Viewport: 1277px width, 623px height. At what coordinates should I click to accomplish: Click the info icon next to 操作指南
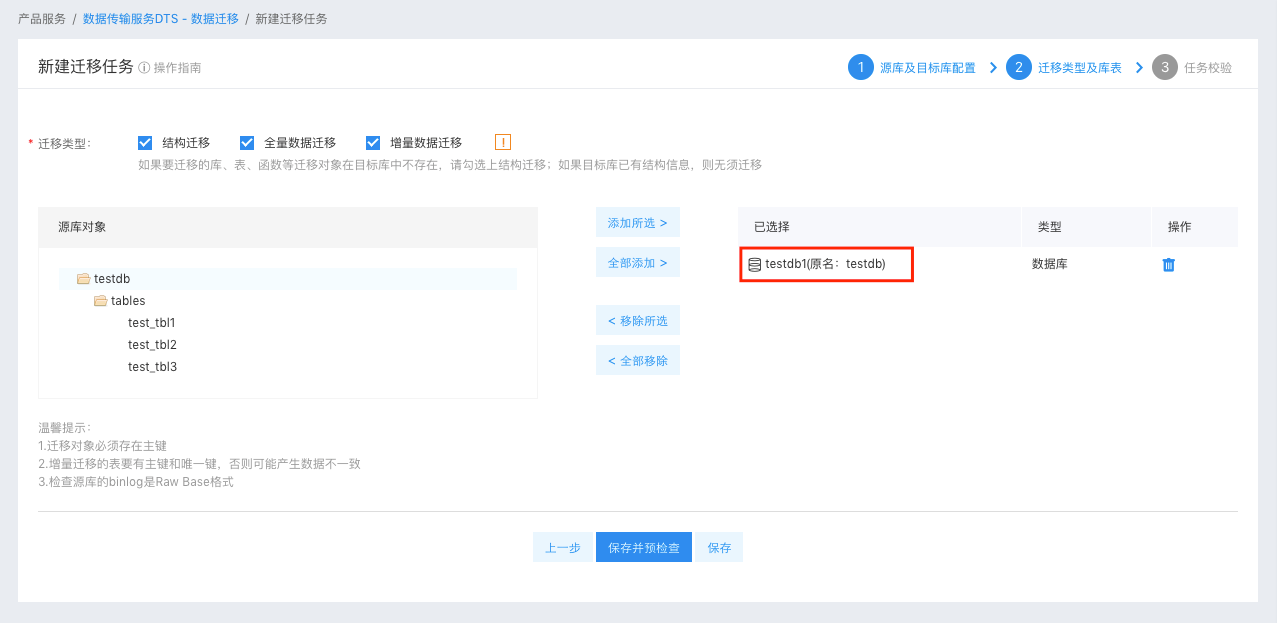tap(144, 68)
